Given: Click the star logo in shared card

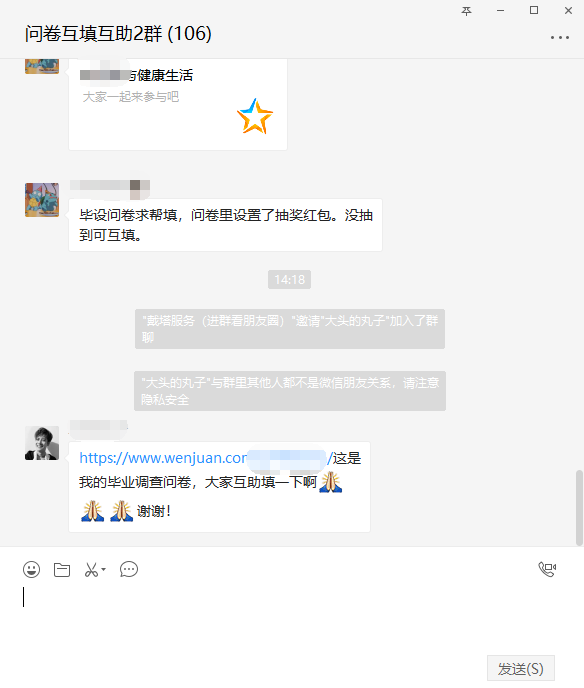Looking at the screenshot, I should 255,116.
